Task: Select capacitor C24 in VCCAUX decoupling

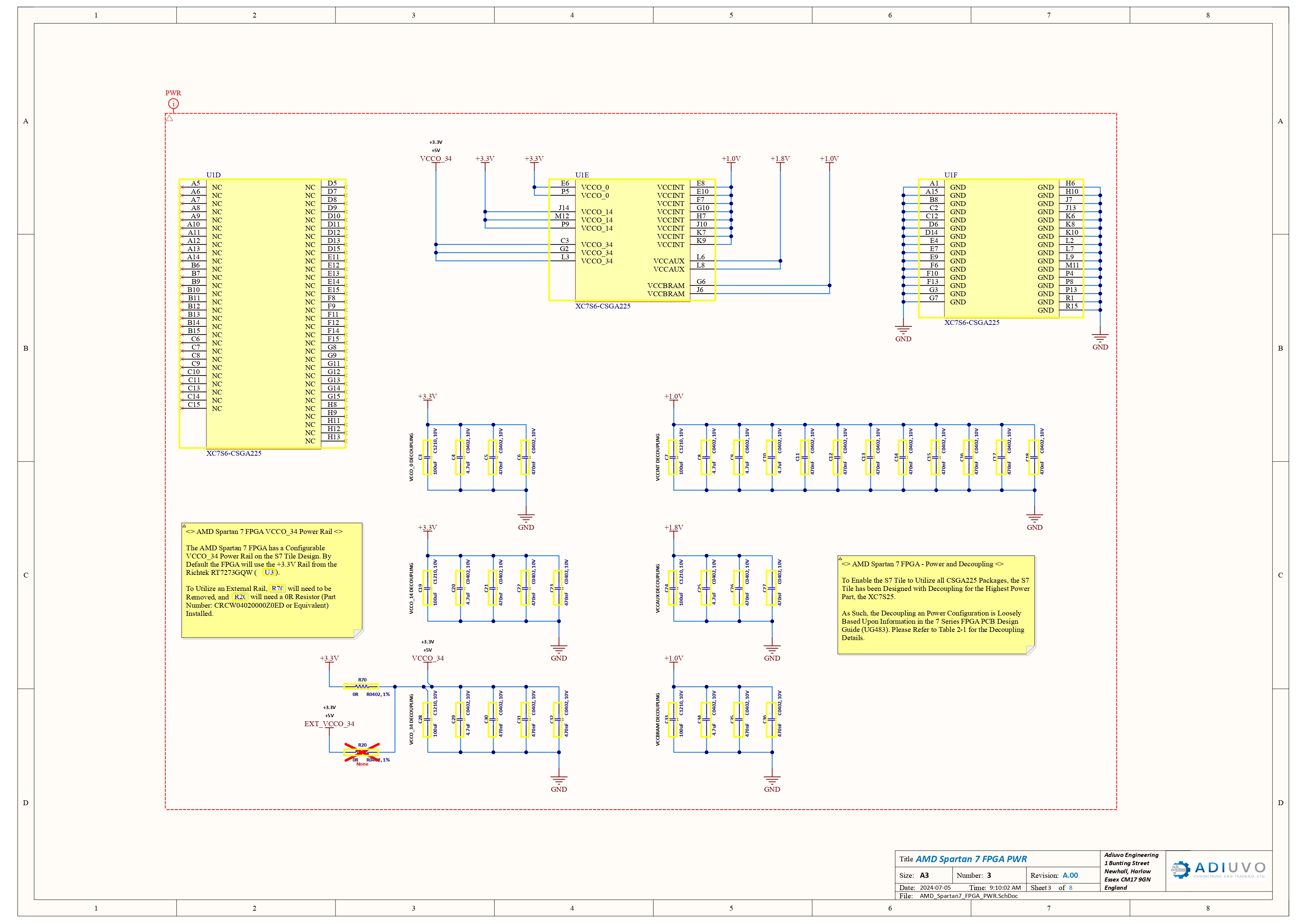Action: (x=673, y=588)
